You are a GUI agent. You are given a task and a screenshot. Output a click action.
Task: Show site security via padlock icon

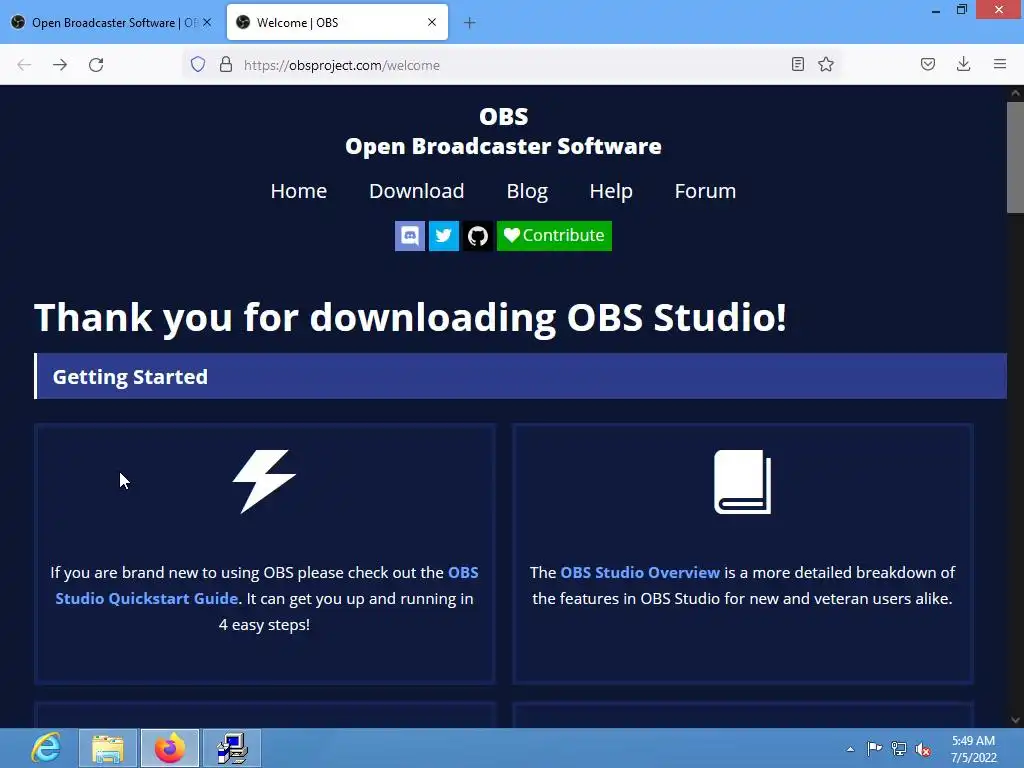click(x=226, y=64)
